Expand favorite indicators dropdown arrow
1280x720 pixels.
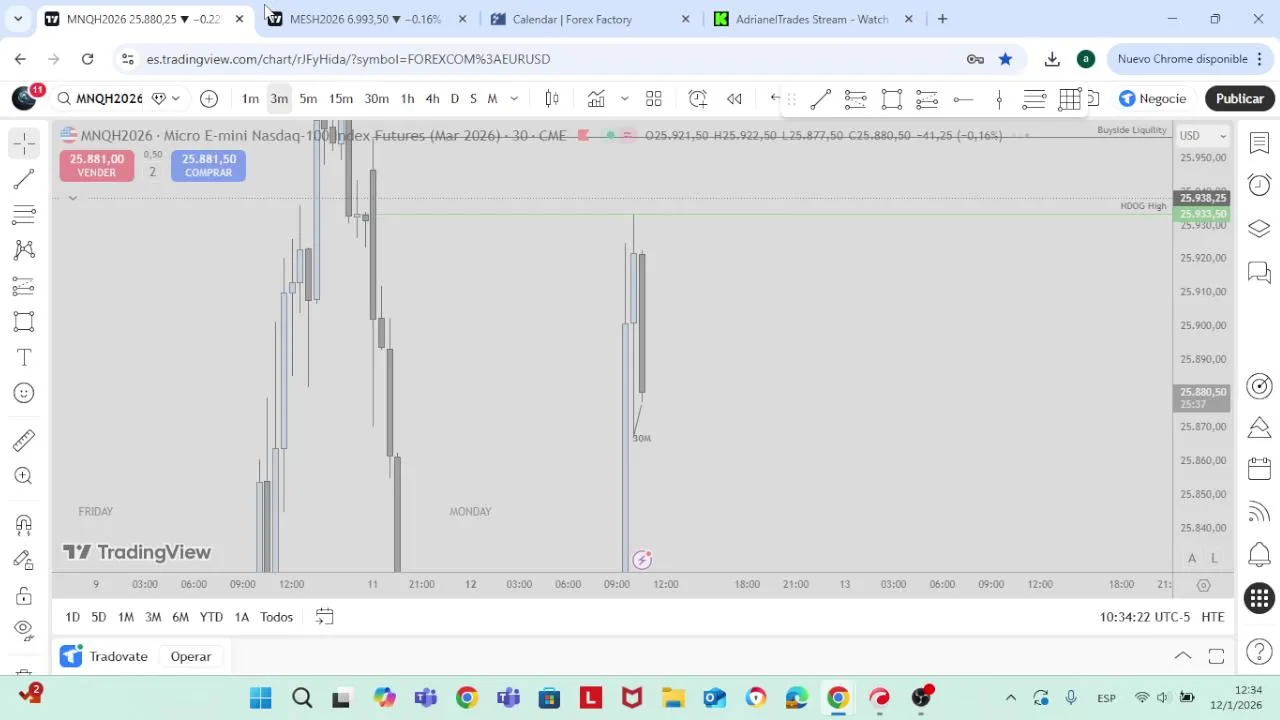point(624,98)
